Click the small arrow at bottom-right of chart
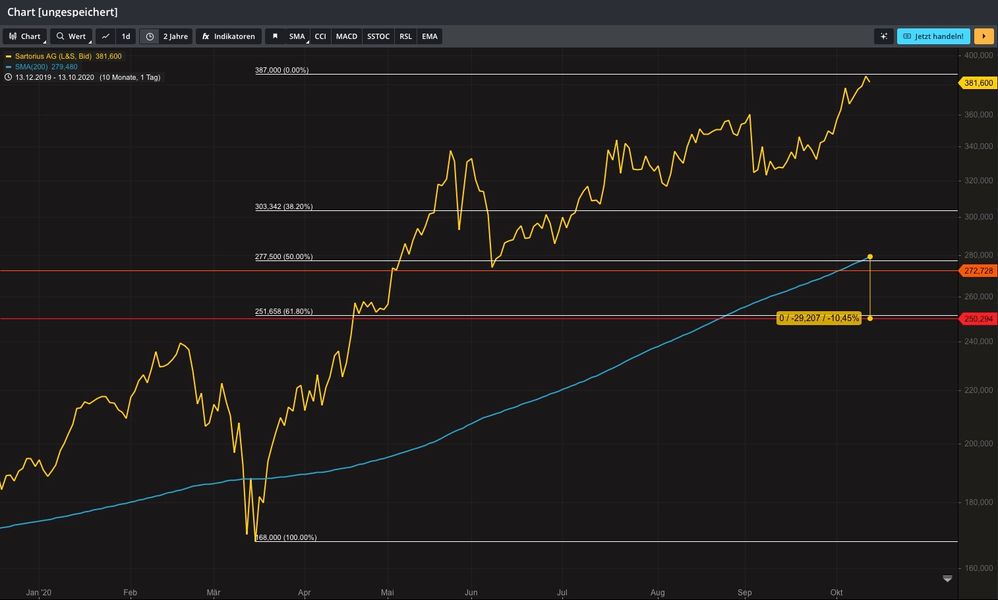Viewport: 998px width, 600px height. coord(947,579)
